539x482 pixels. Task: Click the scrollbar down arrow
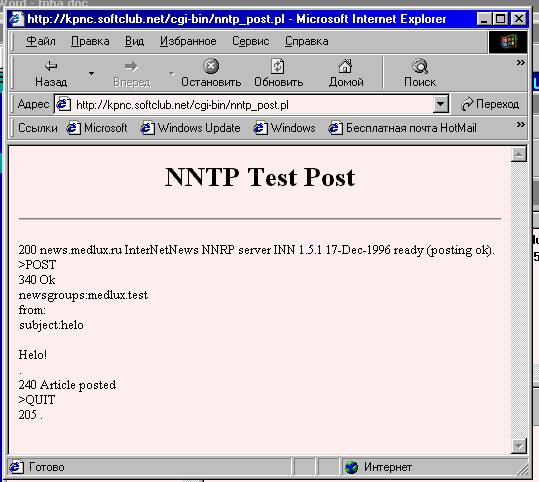[518, 446]
